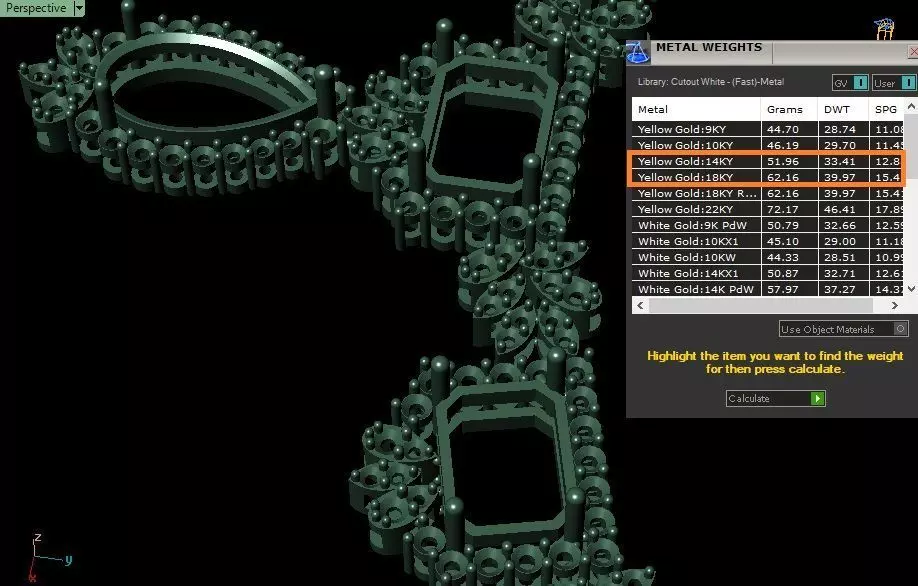This screenshot has height=586, width=918.
Task: Click the metal list scroll-up arrow
Action: [911, 106]
